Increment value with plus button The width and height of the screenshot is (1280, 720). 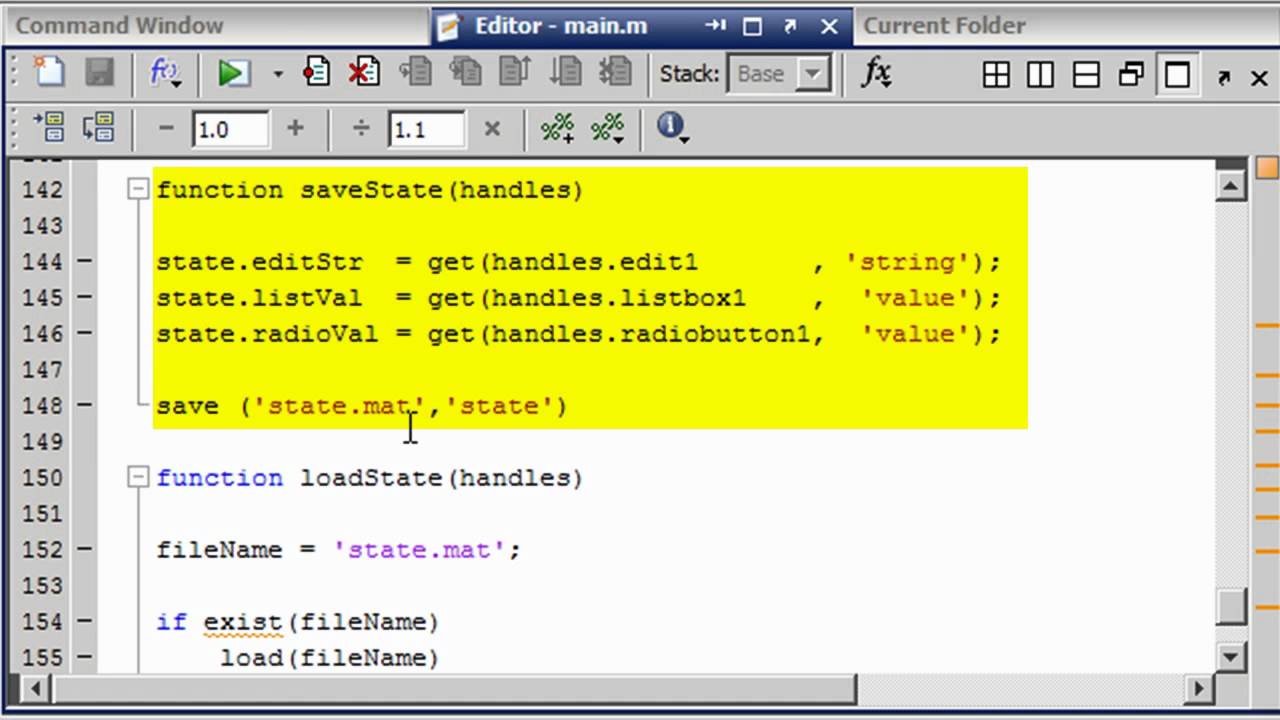pyautogui.click(x=294, y=128)
